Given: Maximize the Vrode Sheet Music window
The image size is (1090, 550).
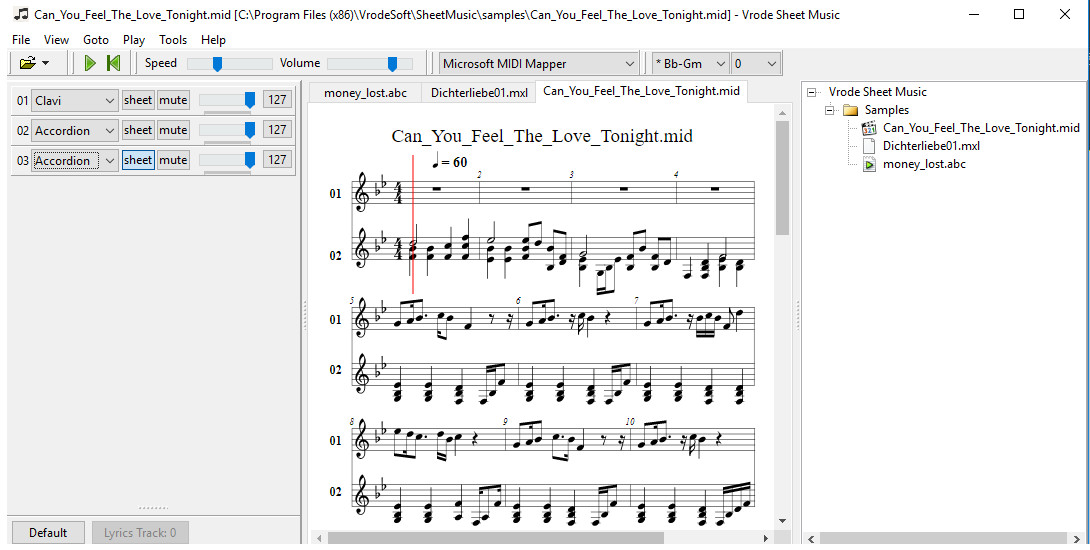Looking at the screenshot, I should click(x=1019, y=14).
